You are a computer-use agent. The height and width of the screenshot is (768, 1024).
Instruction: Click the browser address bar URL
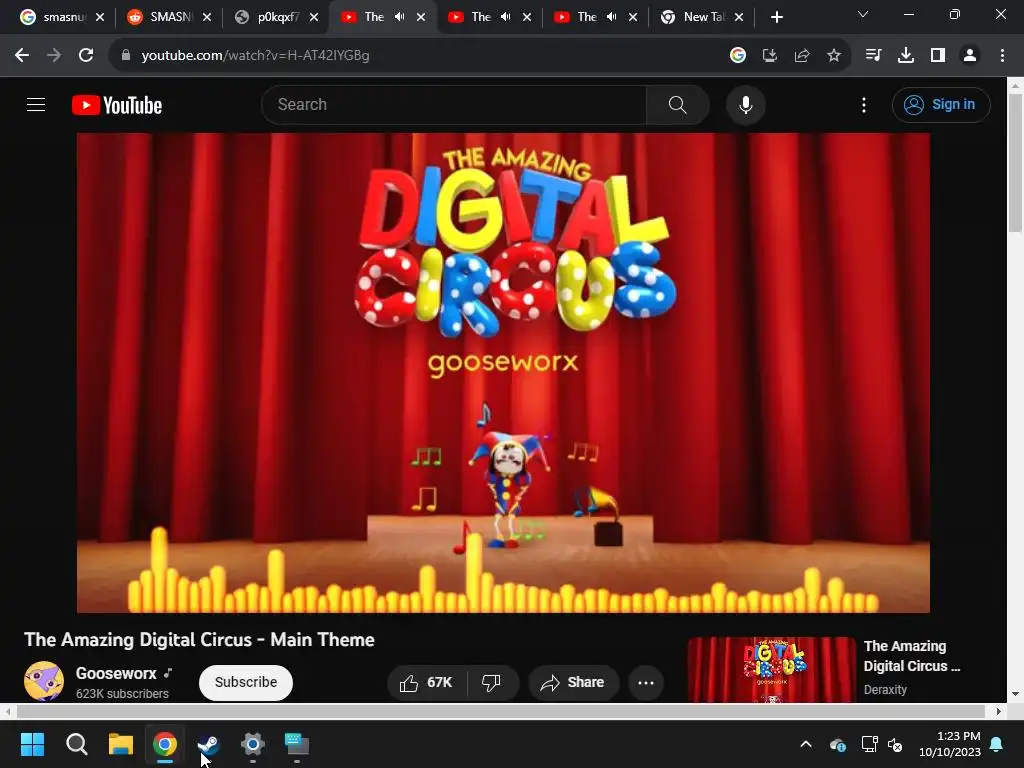point(255,56)
